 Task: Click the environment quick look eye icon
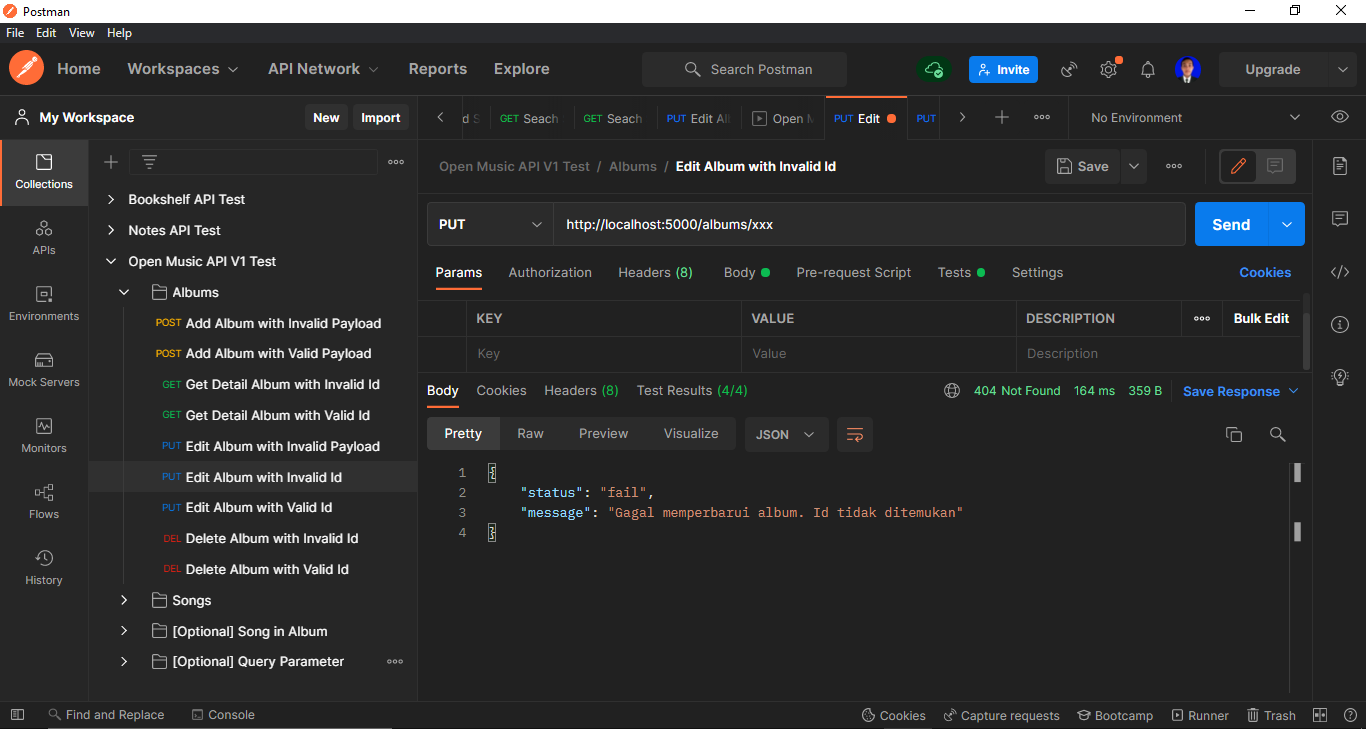[1340, 117]
